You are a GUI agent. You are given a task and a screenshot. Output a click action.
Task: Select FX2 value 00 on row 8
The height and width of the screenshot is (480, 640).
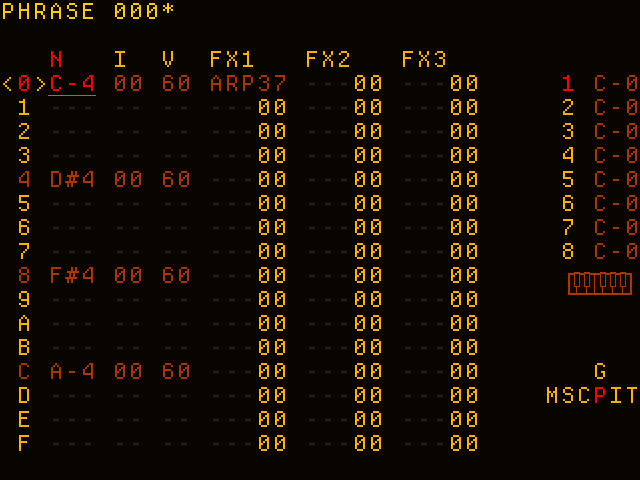click(x=368, y=276)
